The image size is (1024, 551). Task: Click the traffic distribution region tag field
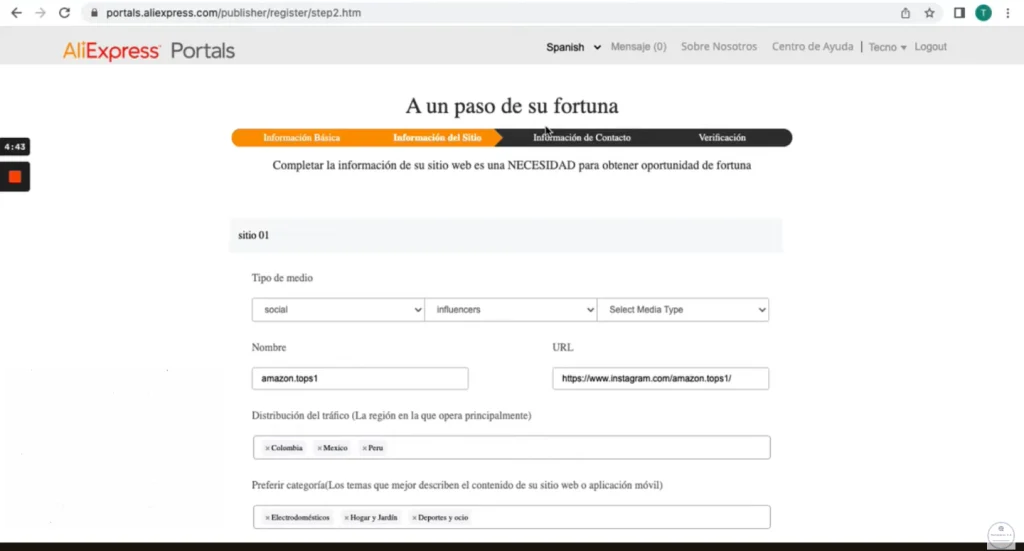(511, 448)
